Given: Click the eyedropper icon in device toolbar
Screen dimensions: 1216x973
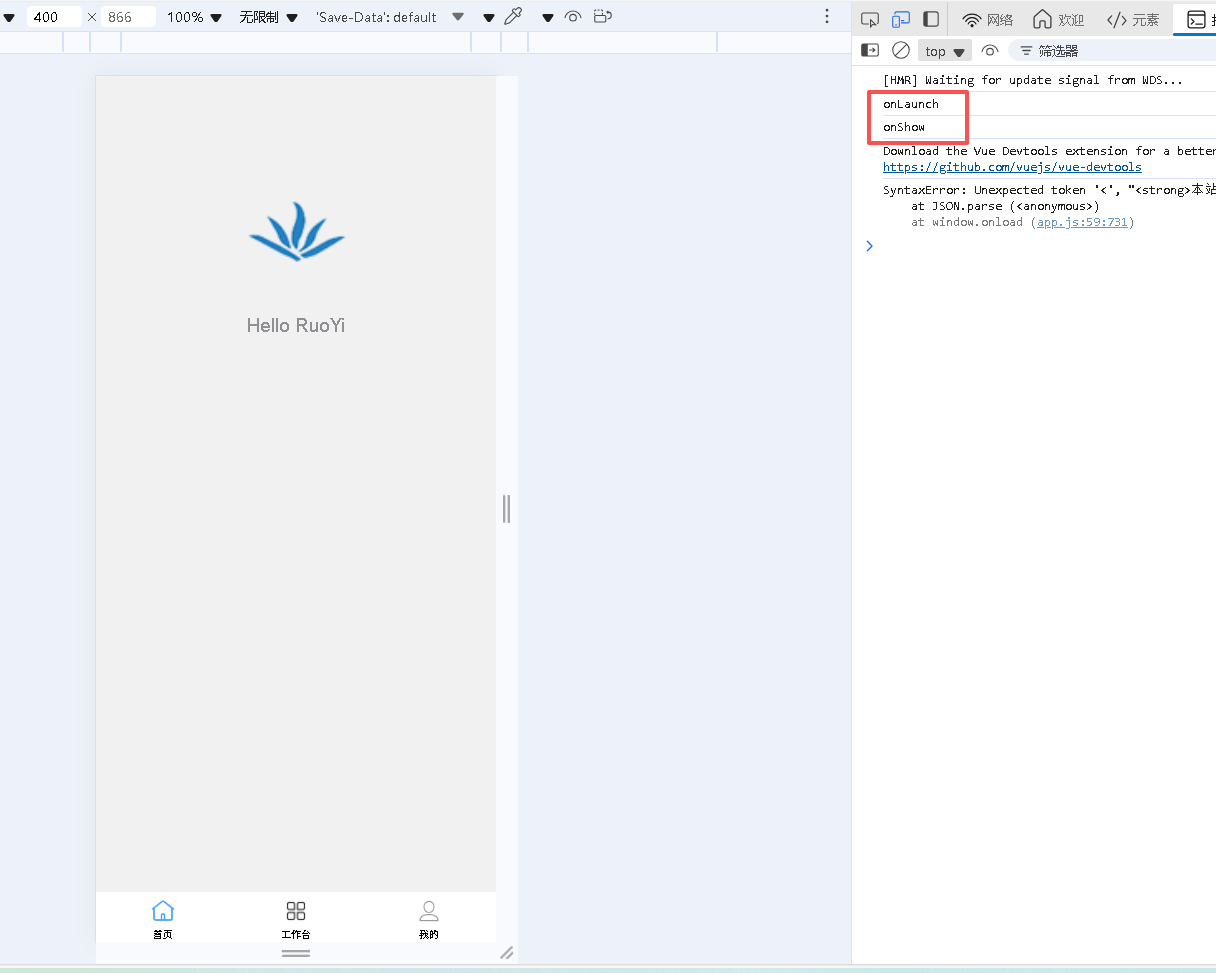Looking at the screenshot, I should tap(514, 16).
